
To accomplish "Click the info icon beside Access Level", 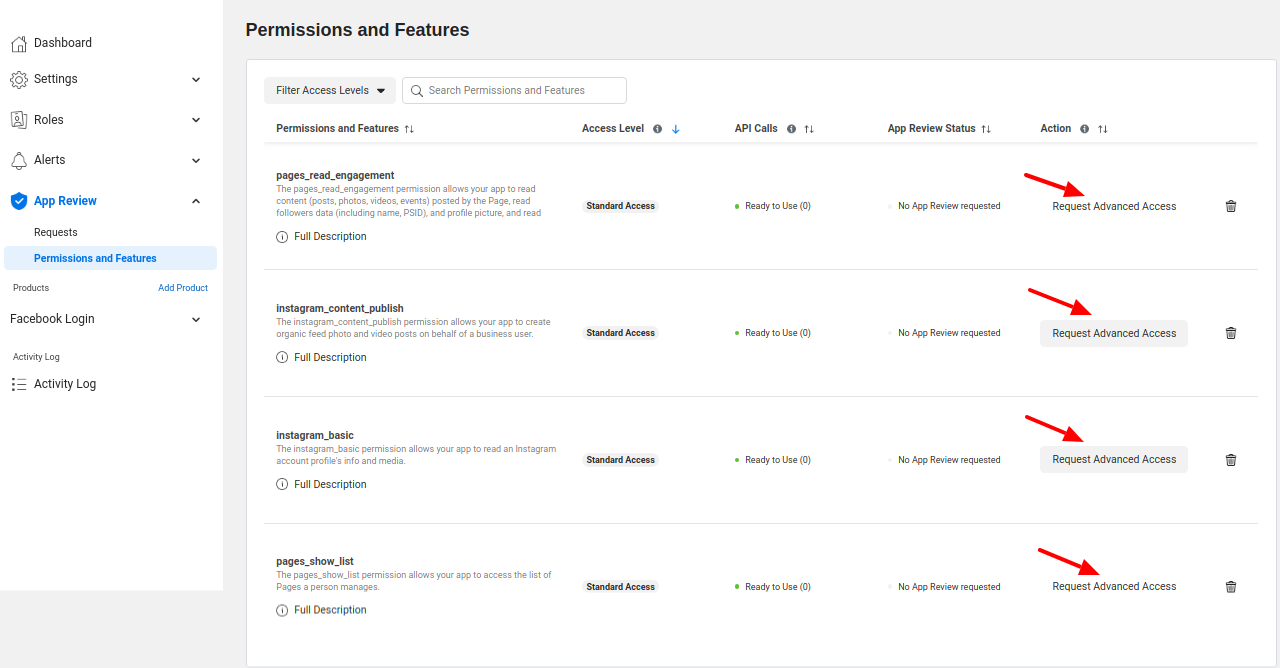I will [x=657, y=129].
